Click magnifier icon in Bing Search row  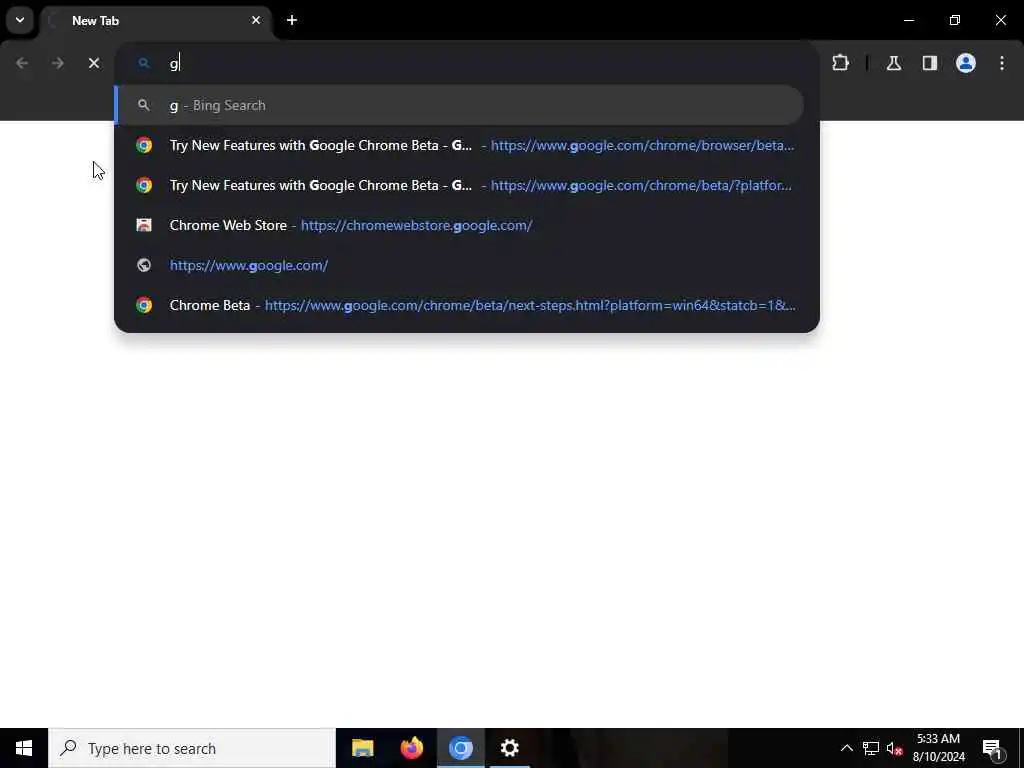point(144,105)
